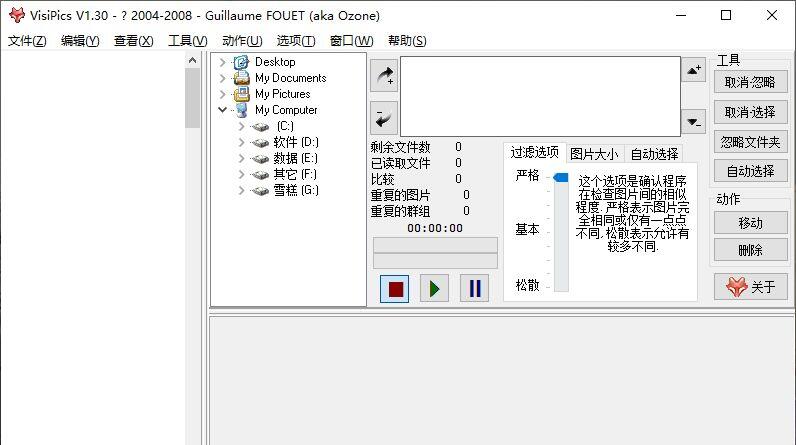Open the 选项(T) menu
Viewport: 796px width, 445px height.
pos(296,41)
